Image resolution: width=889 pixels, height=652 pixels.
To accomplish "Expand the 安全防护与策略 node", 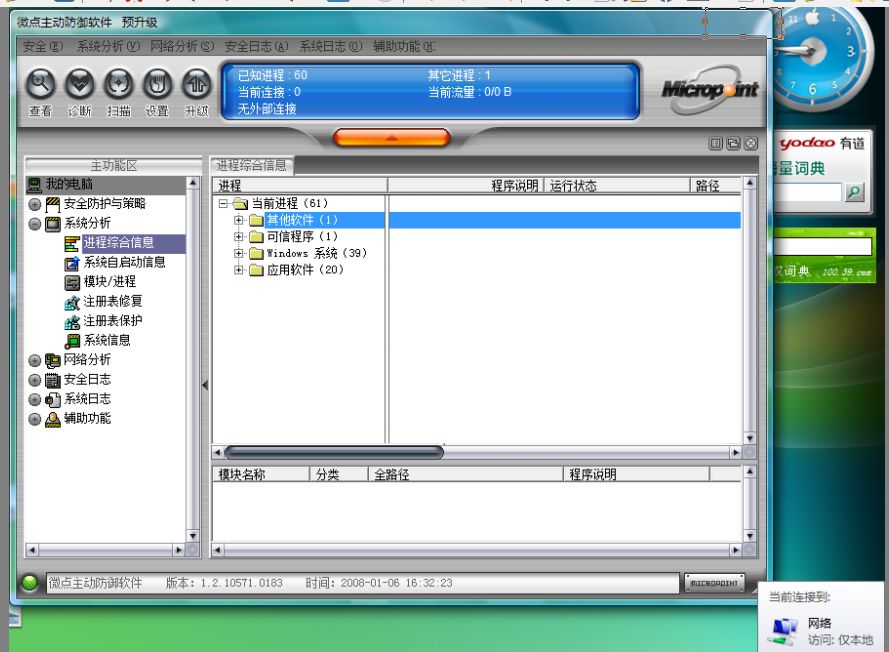I will (x=35, y=204).
